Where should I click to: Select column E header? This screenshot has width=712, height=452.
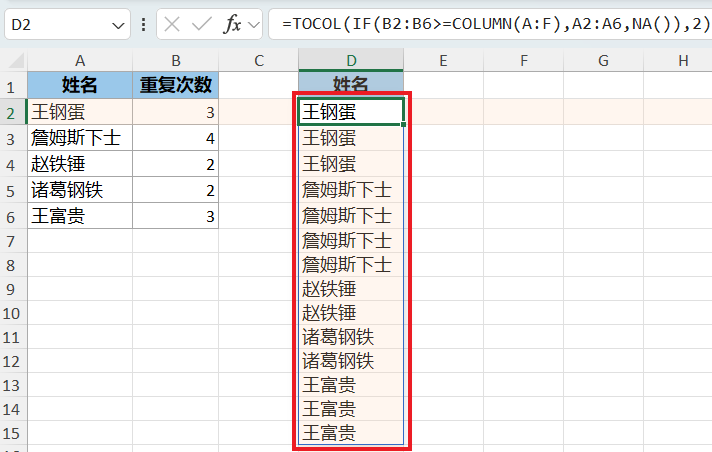(443, 60)
